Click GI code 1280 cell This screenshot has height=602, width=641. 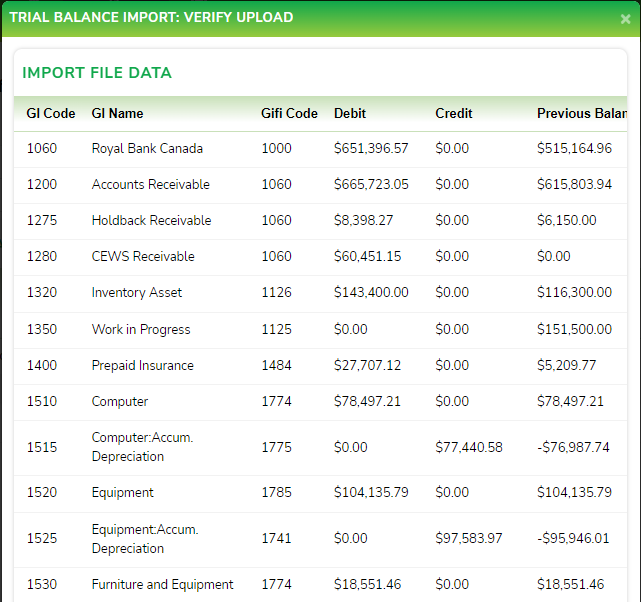(x=42, y=256)
